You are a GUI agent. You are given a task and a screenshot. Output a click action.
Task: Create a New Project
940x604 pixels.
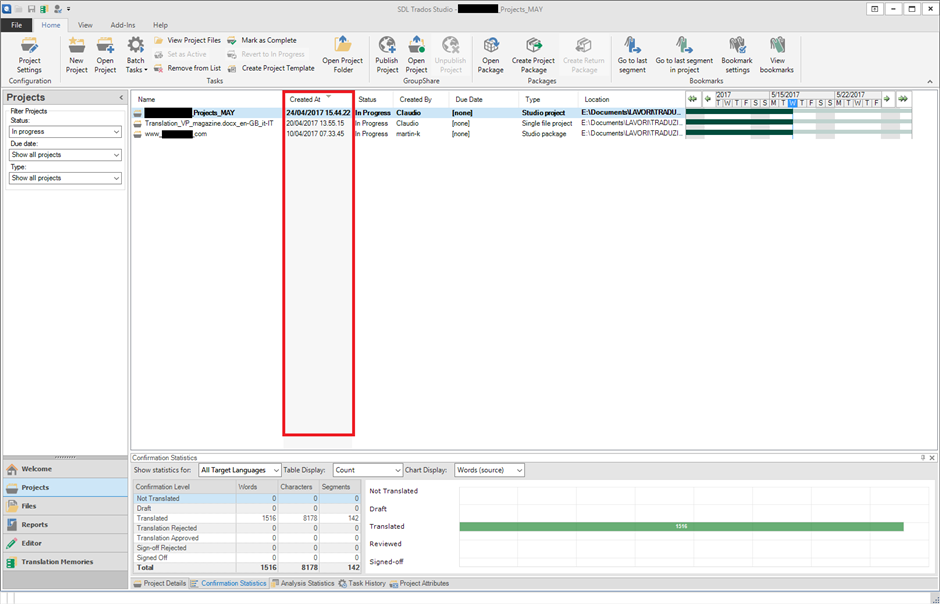coord(76,55)
